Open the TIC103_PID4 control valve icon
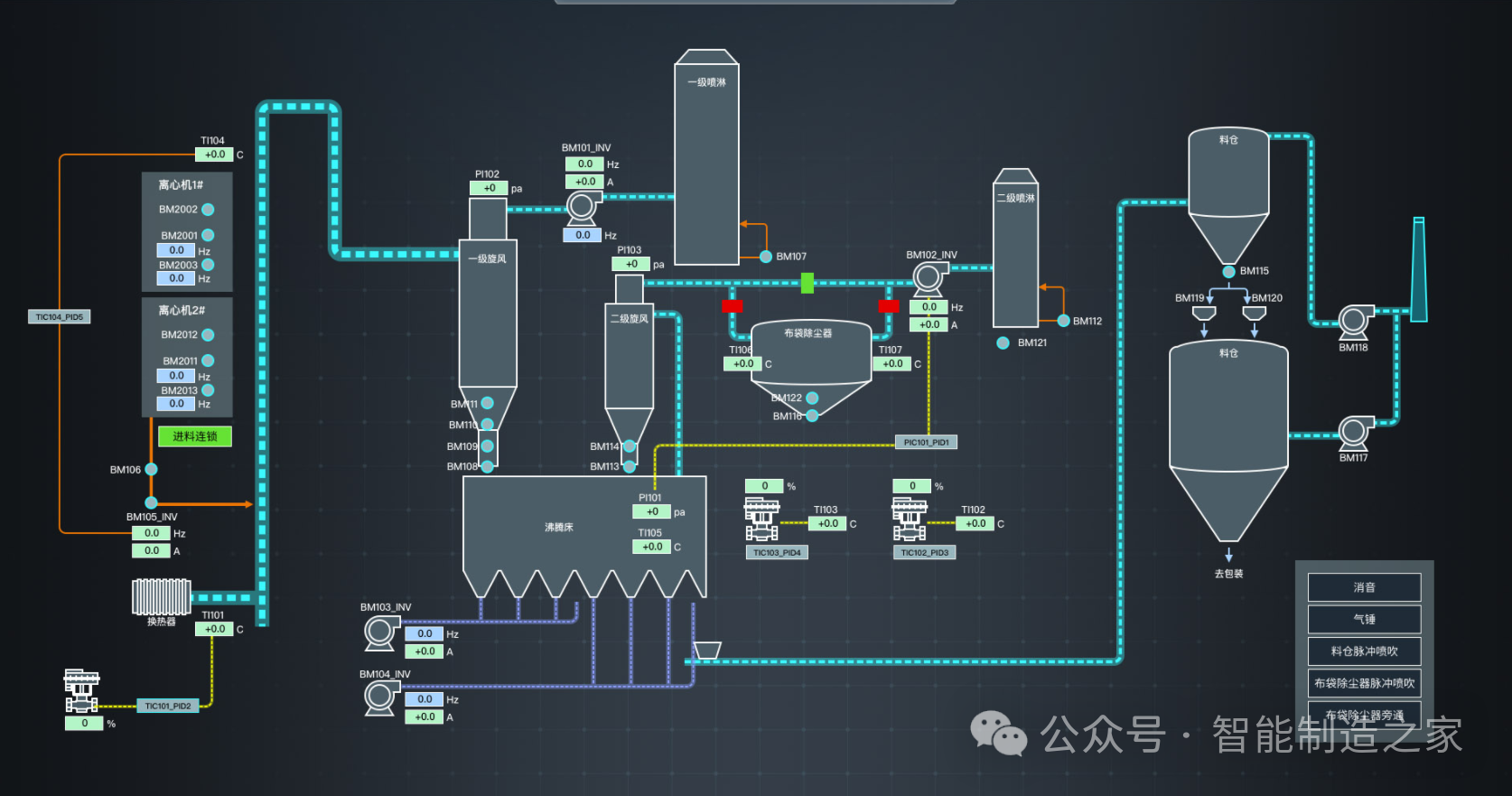Screen dimensions: 1512x796 click(x=761, y=519)
